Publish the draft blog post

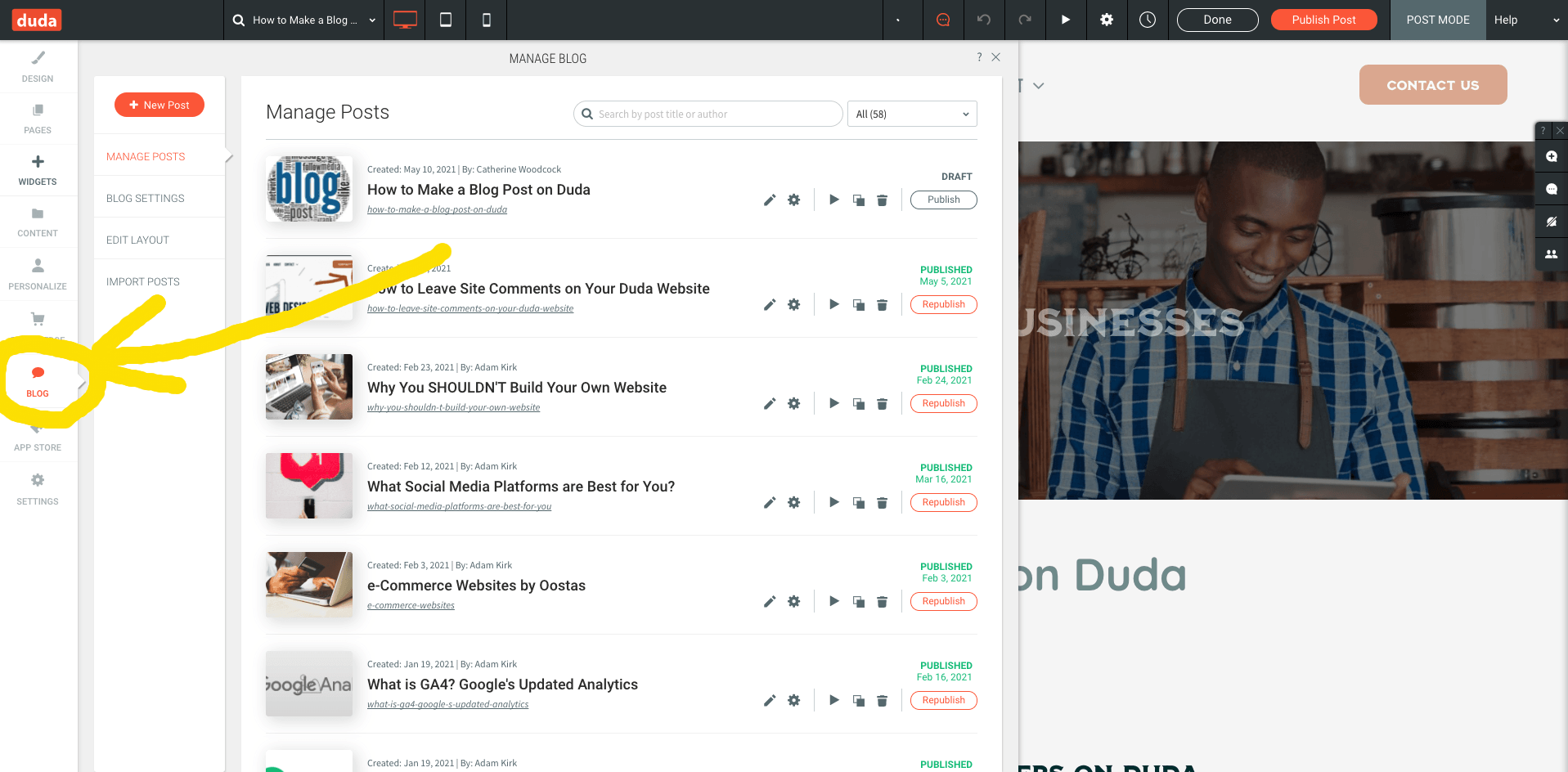(944, 200)
